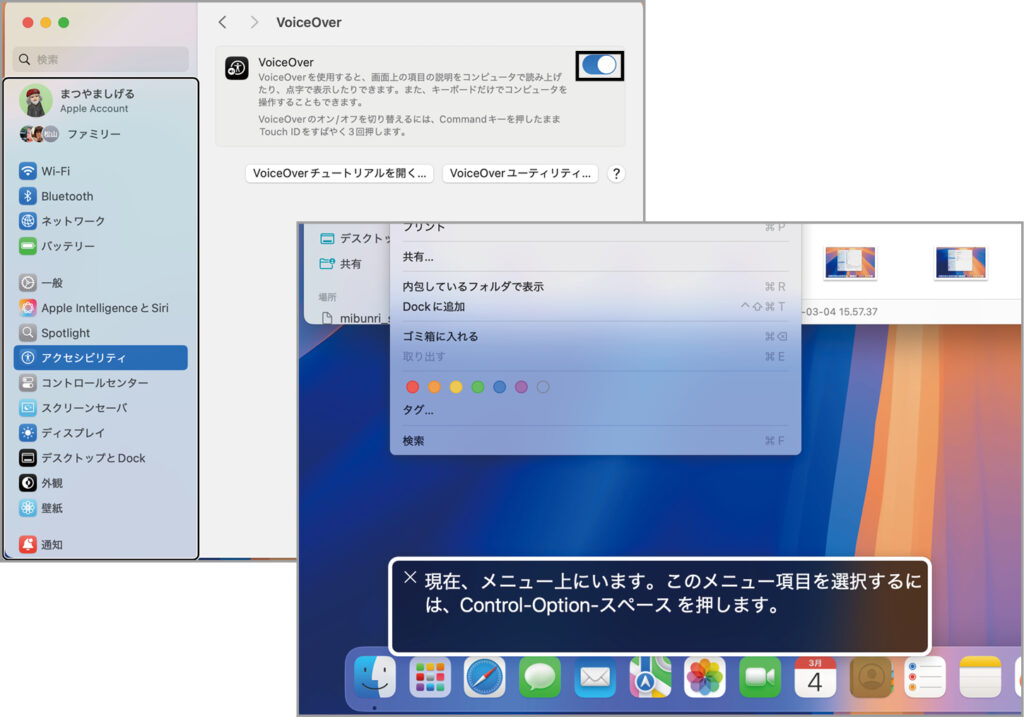The width and height of the screenshot is (1024, 717).
Task: Select the left screenshot thumbnail in Finder
Action: click(850, 262)
